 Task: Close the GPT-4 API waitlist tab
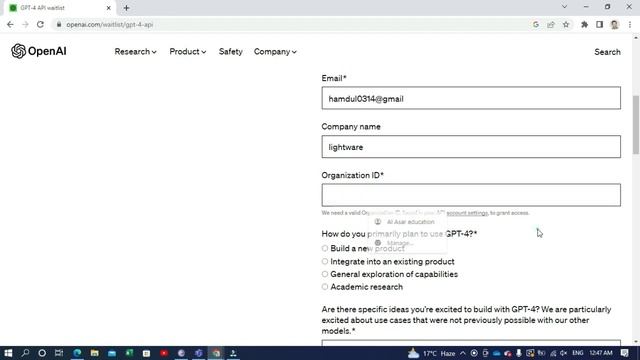click(109, 8)
